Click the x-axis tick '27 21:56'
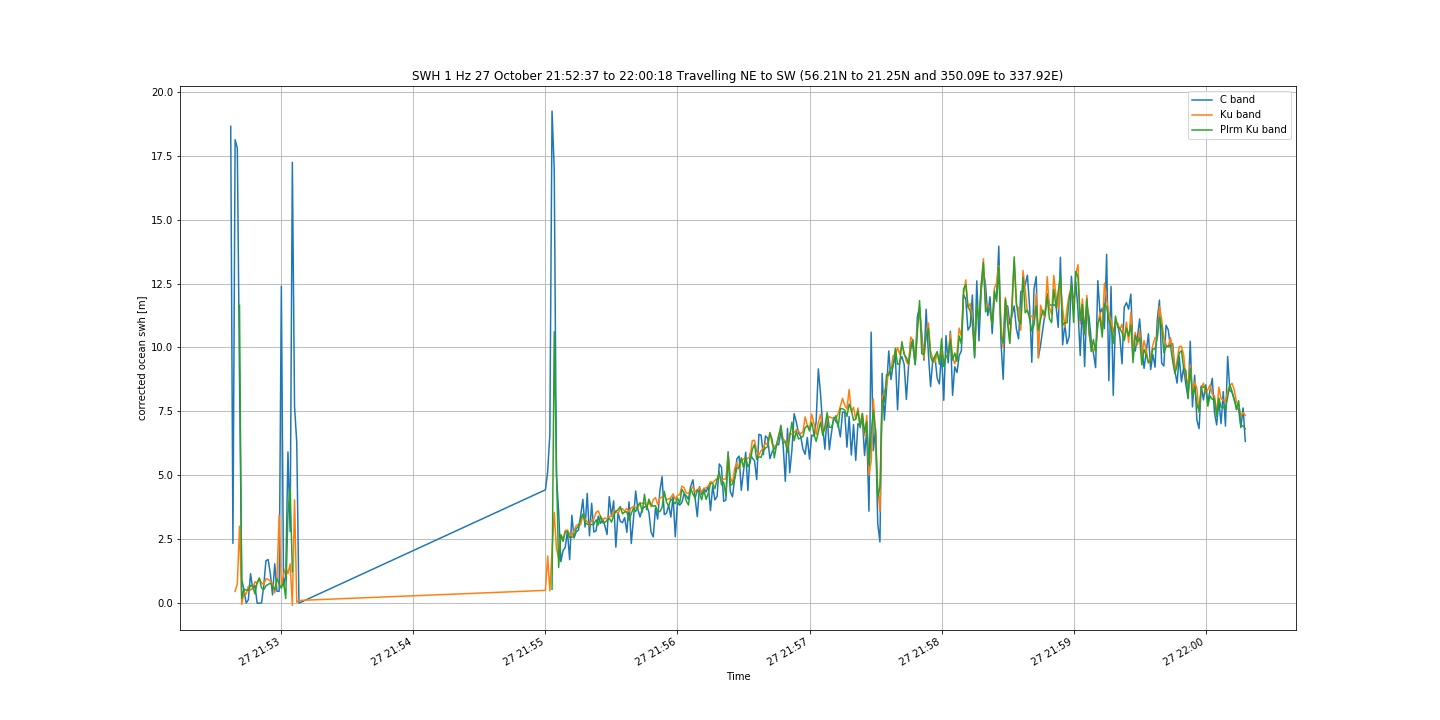Image resolution: width=1440 pixels, height=720 pixels. coord(657,652)
